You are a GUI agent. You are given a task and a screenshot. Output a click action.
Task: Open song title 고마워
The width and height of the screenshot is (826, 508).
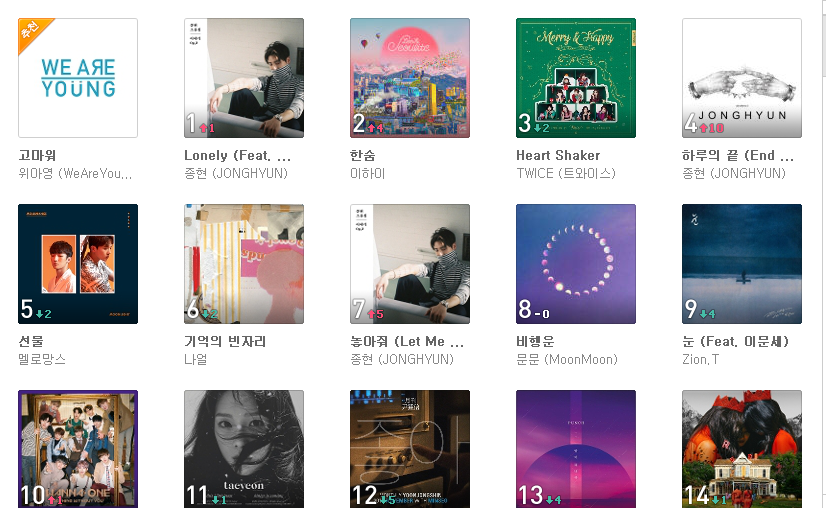[x=37, y=155]
